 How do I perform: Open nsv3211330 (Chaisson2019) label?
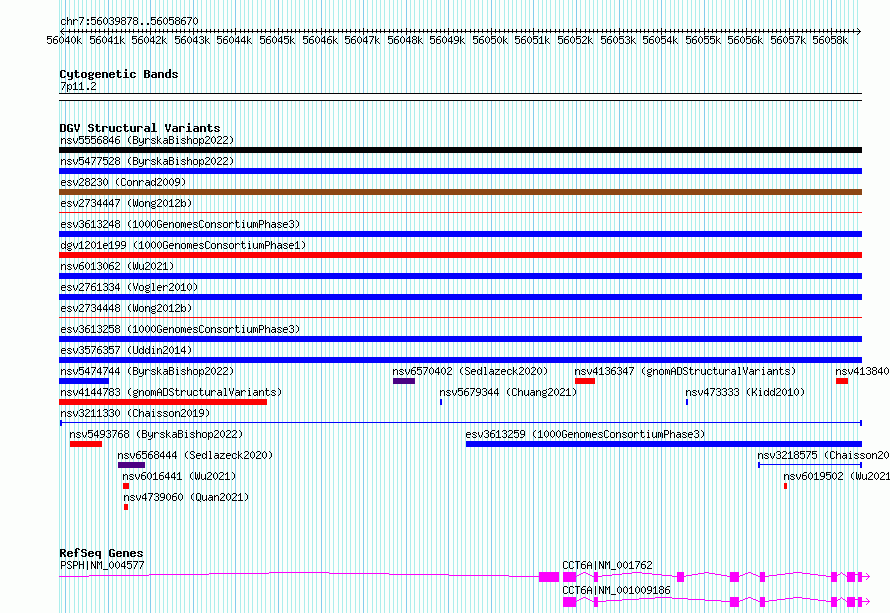pyautogui.click(x=135, y=413)
